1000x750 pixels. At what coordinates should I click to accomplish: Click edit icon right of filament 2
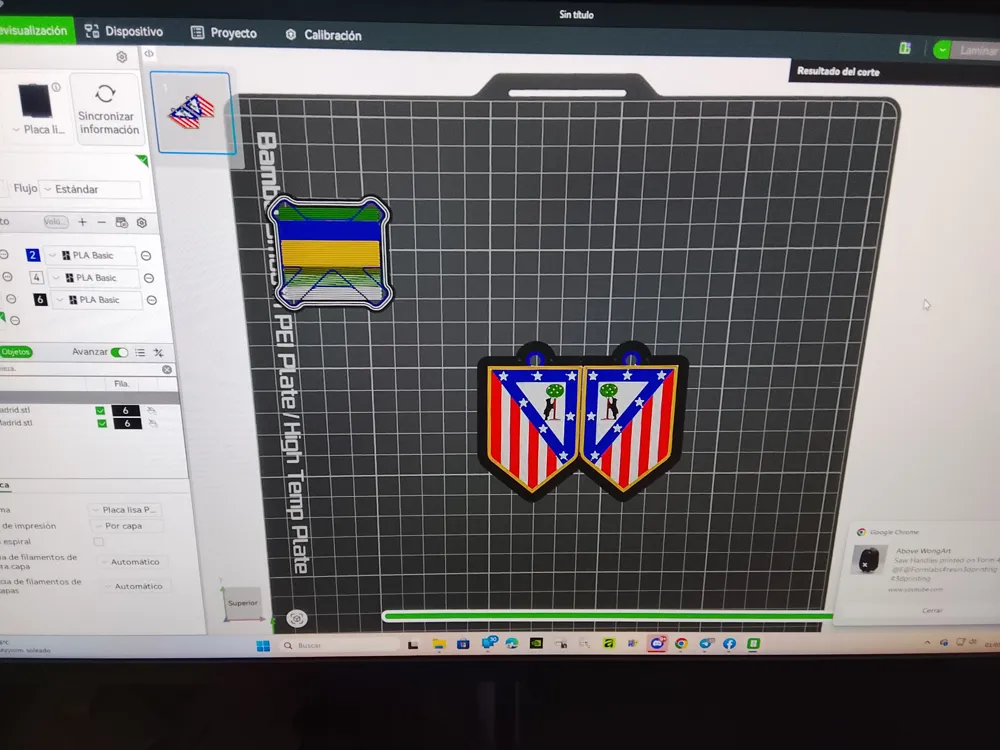[x=146, y=256]
